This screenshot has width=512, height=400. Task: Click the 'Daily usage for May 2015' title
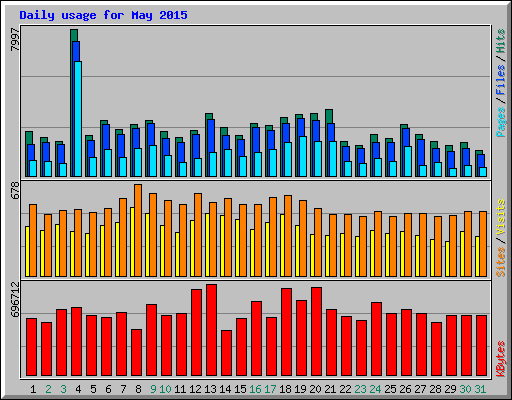pos(103,15)
